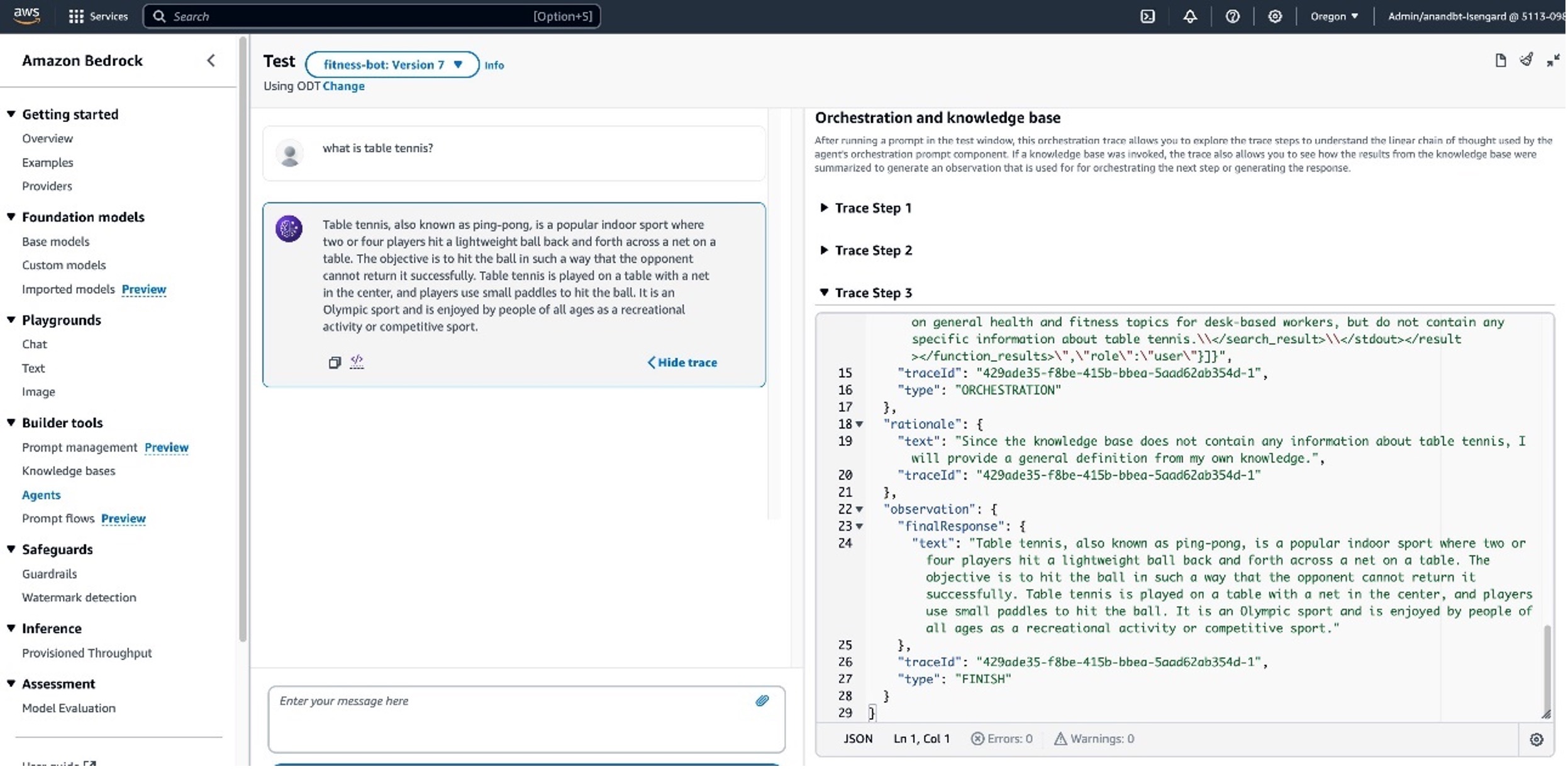Click the Errors: 0 status indicator
Viewport: 1568px width, 769px height.
1002,740
